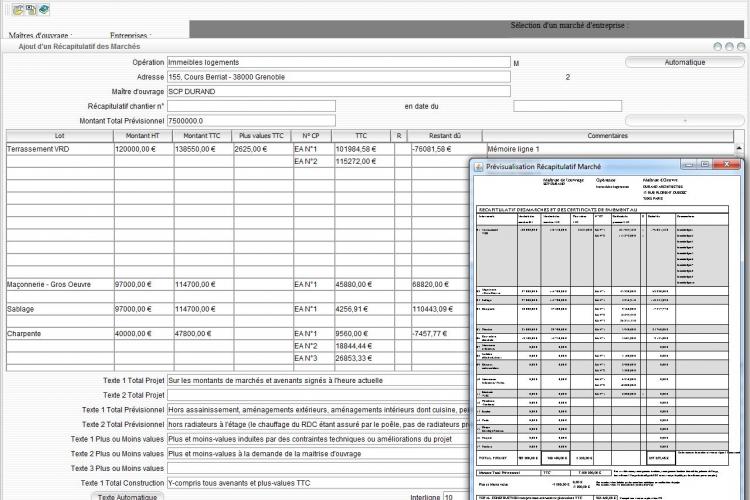This screenshot has height=500, width=750.
Task: Click the teal book toolbar icon
Action: pos(44,10)
